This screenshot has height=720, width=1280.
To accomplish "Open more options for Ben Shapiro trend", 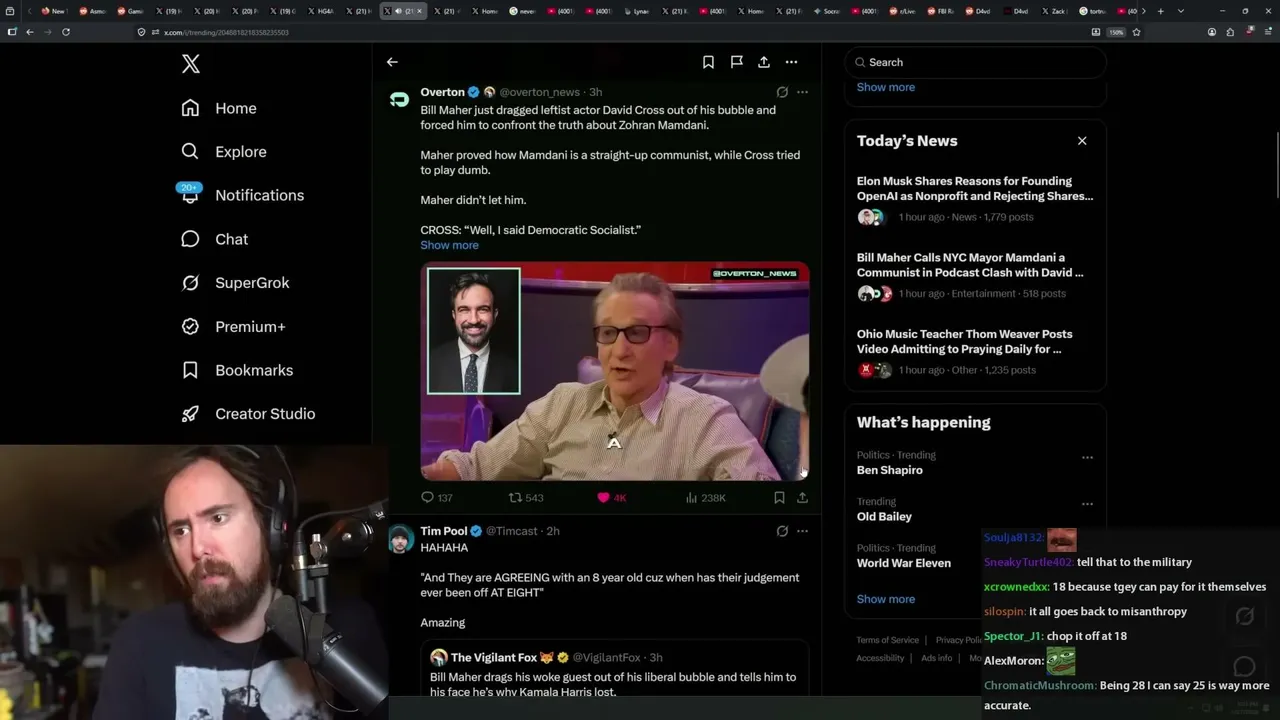I will tap(1087, 457).
